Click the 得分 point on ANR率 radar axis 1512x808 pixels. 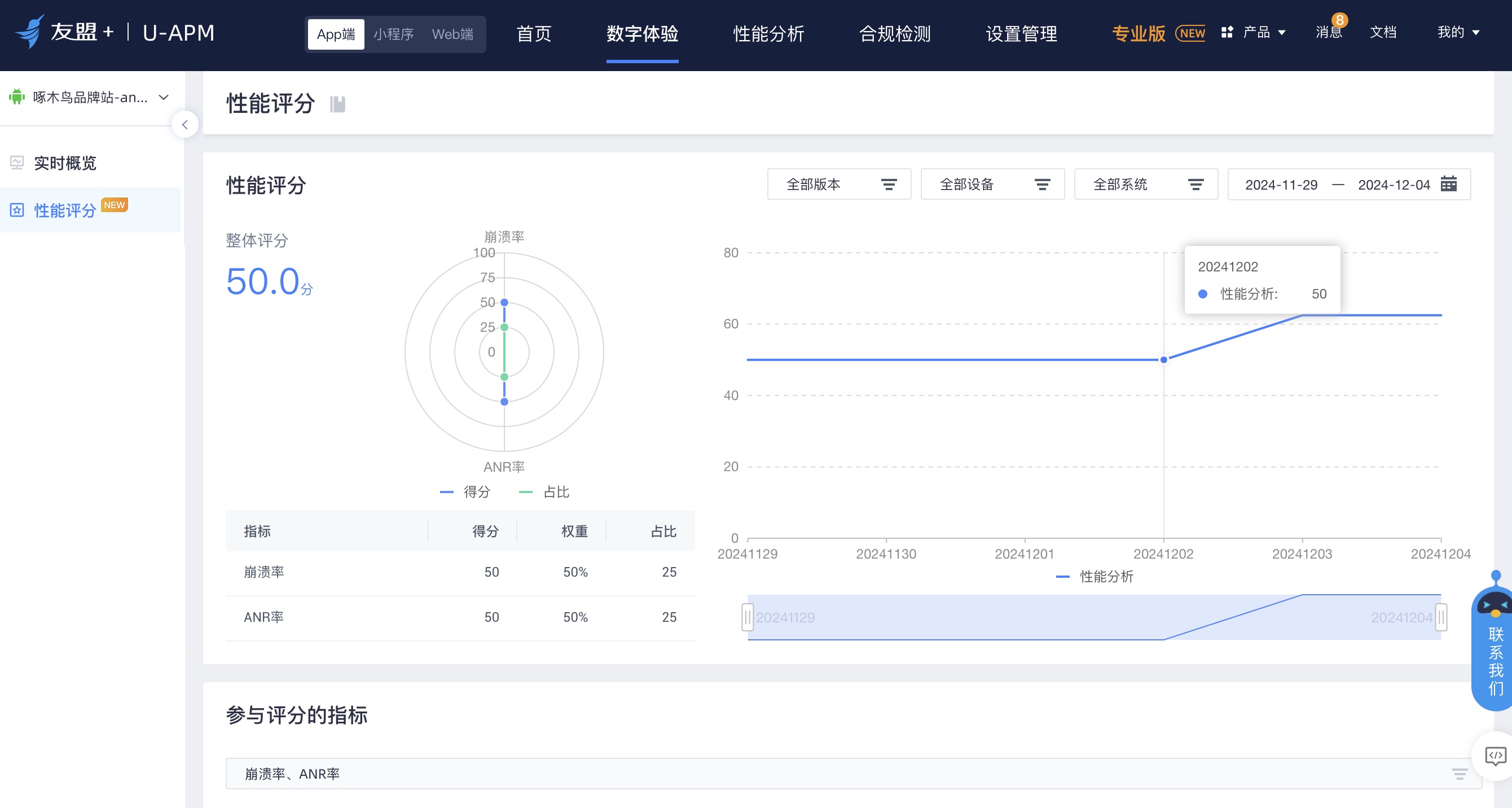pyautogui.click(x=504, y=402)
